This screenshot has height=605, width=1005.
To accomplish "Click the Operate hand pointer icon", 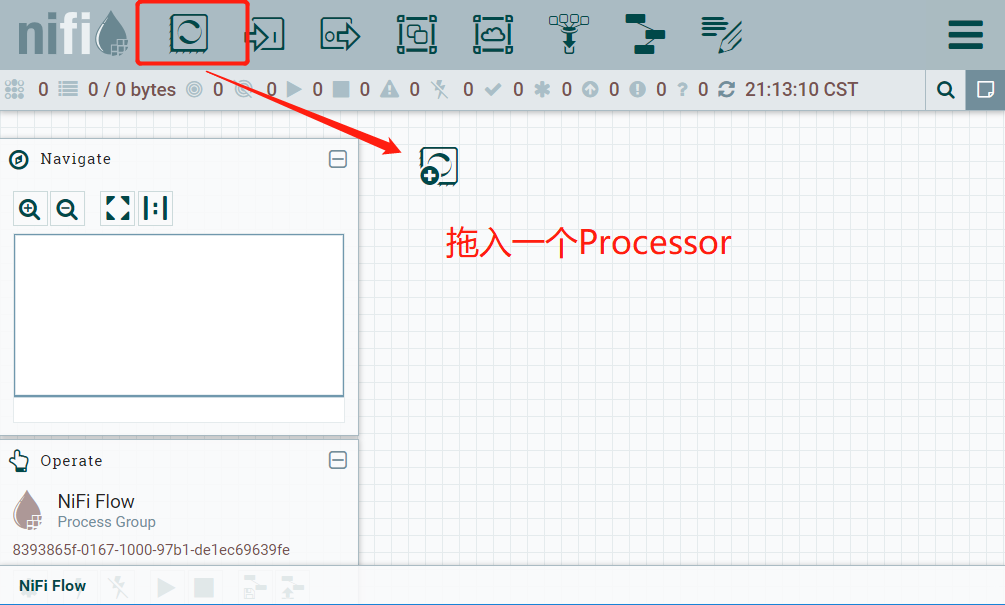I will 19,461.
